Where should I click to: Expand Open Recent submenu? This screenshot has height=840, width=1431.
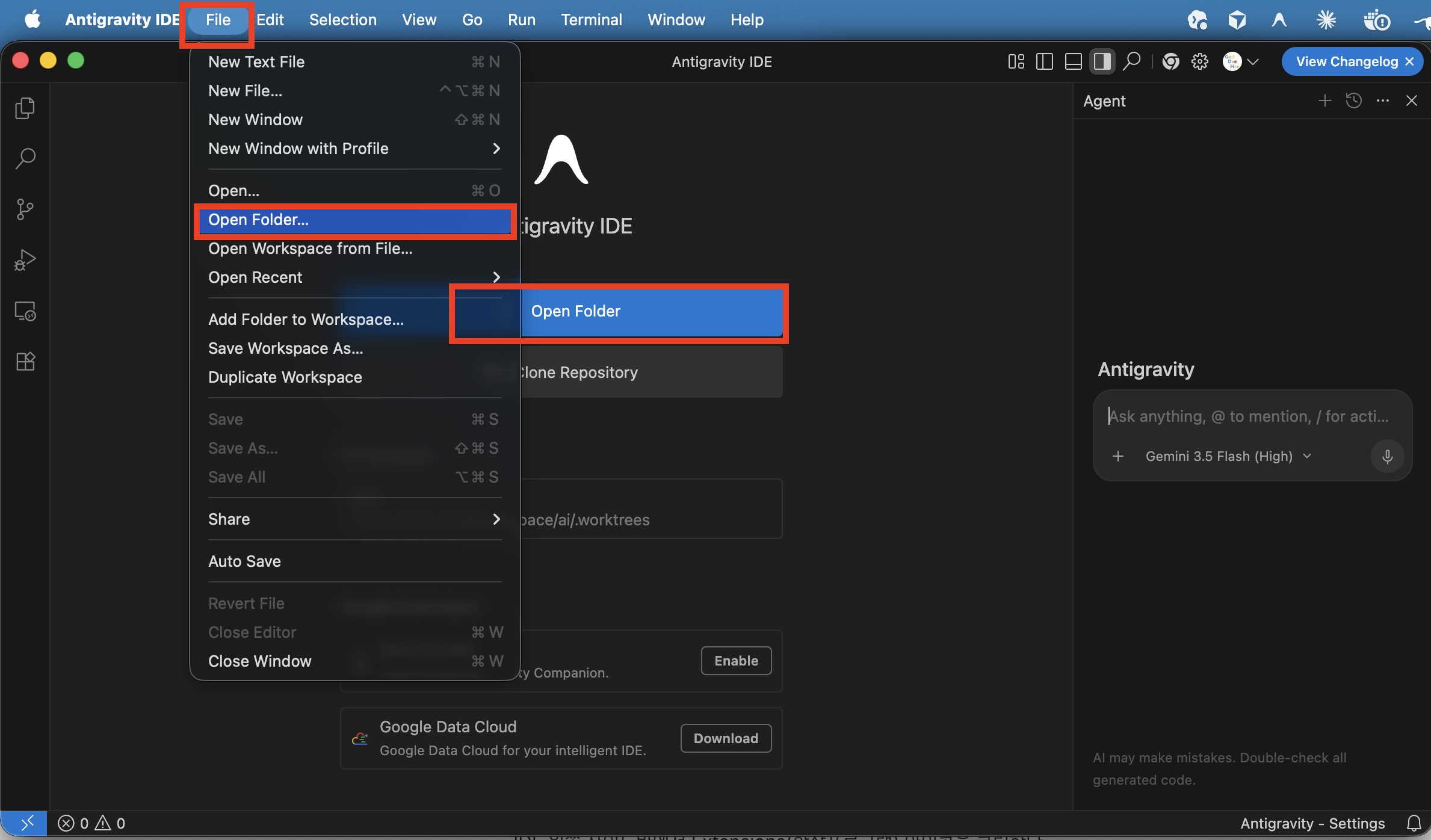[354, 277]
